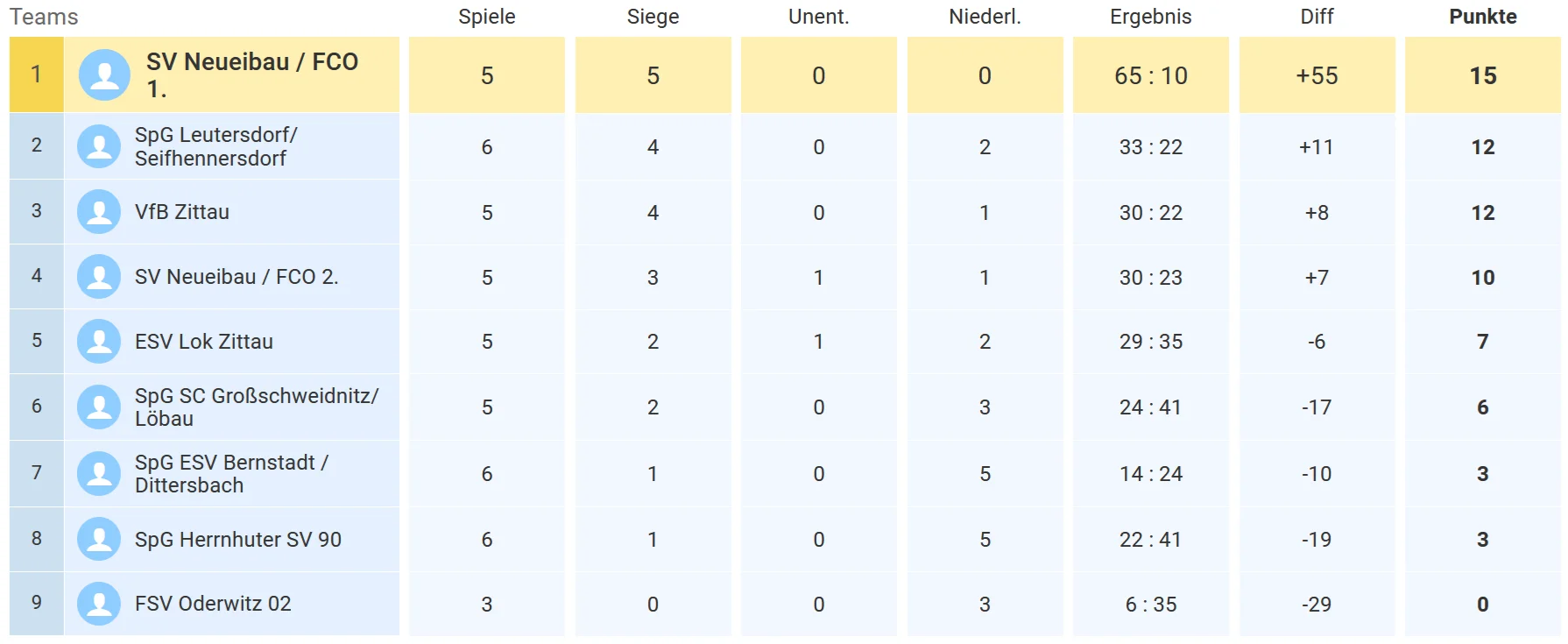
Task: Click the FSV Oderwitz 02 team avatar icon
Action: tap(99, 604)
